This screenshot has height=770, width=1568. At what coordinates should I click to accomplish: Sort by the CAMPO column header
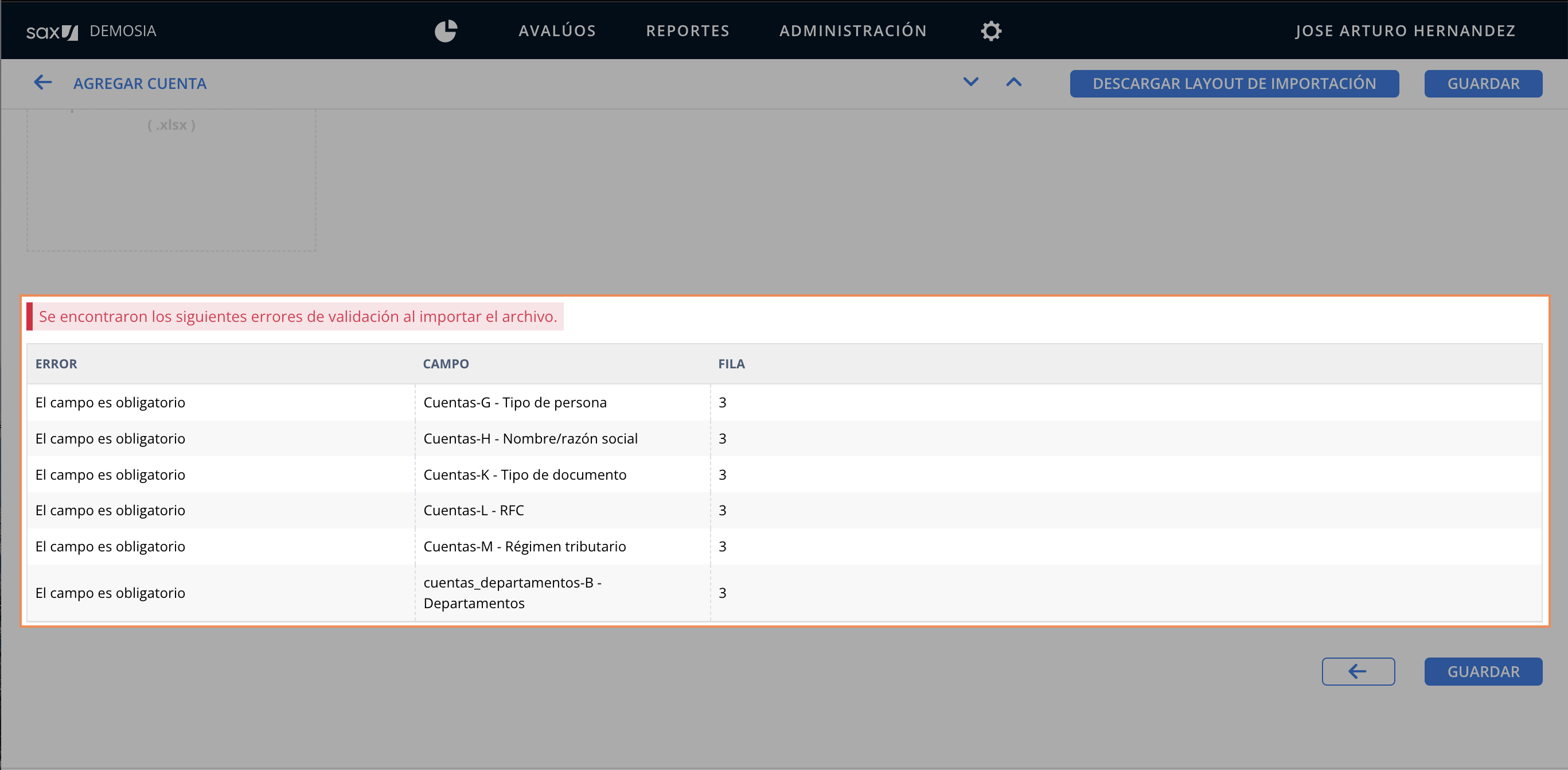pos(446,364)
